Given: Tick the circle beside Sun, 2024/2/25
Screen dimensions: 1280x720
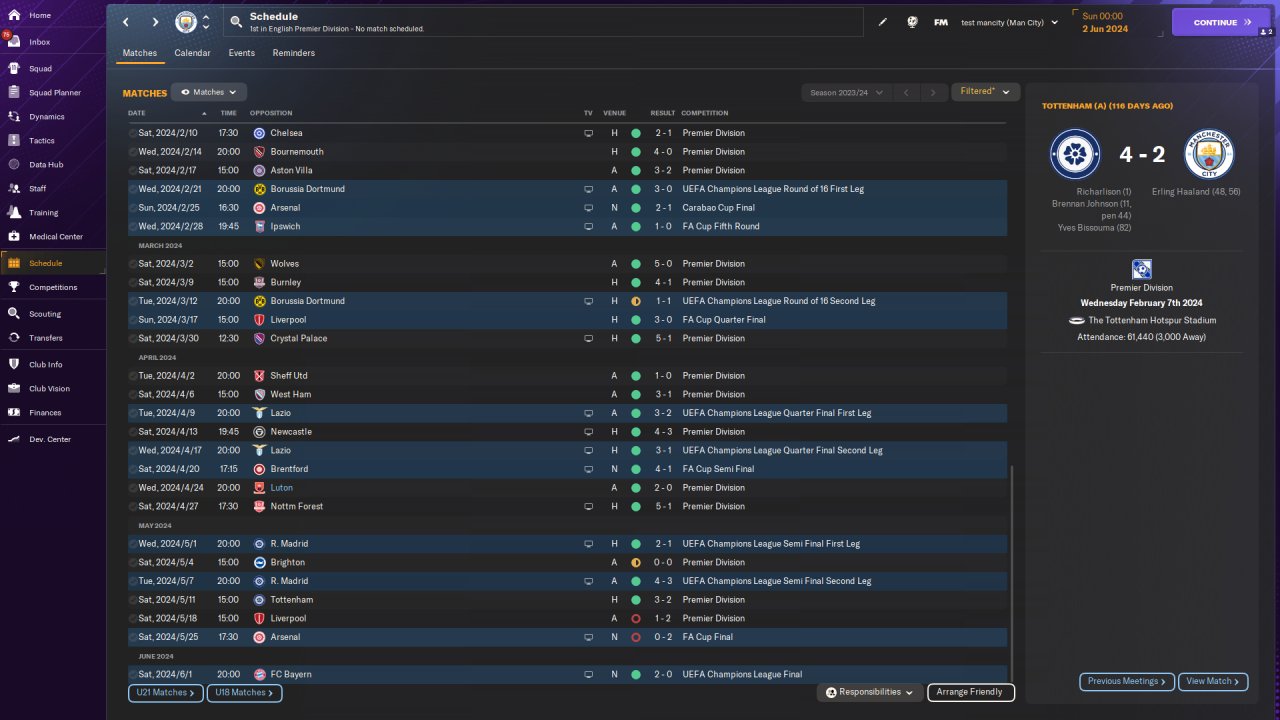Looking at the screenshot, I should coord(133,208).
